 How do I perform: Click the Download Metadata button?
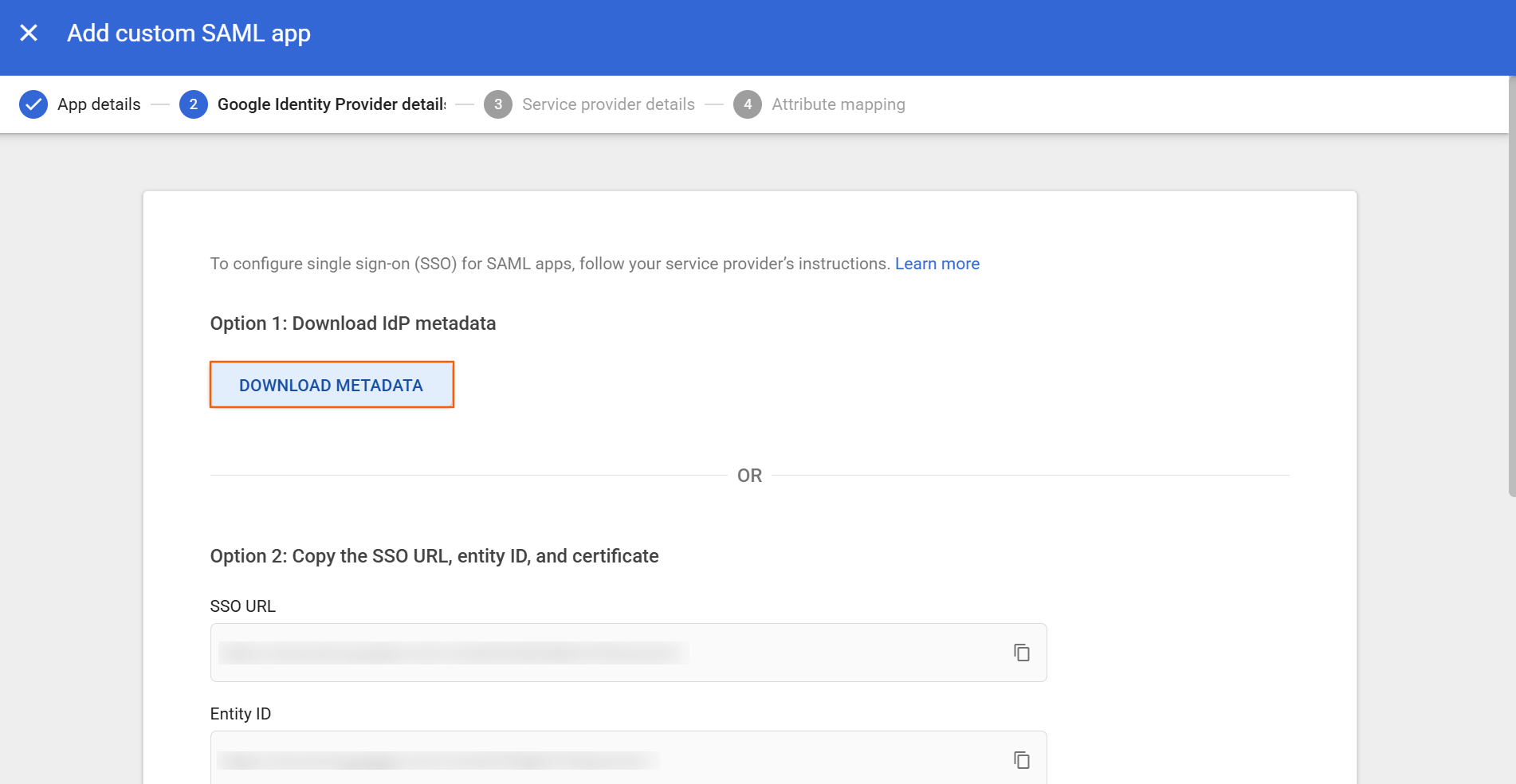point(332,385)
